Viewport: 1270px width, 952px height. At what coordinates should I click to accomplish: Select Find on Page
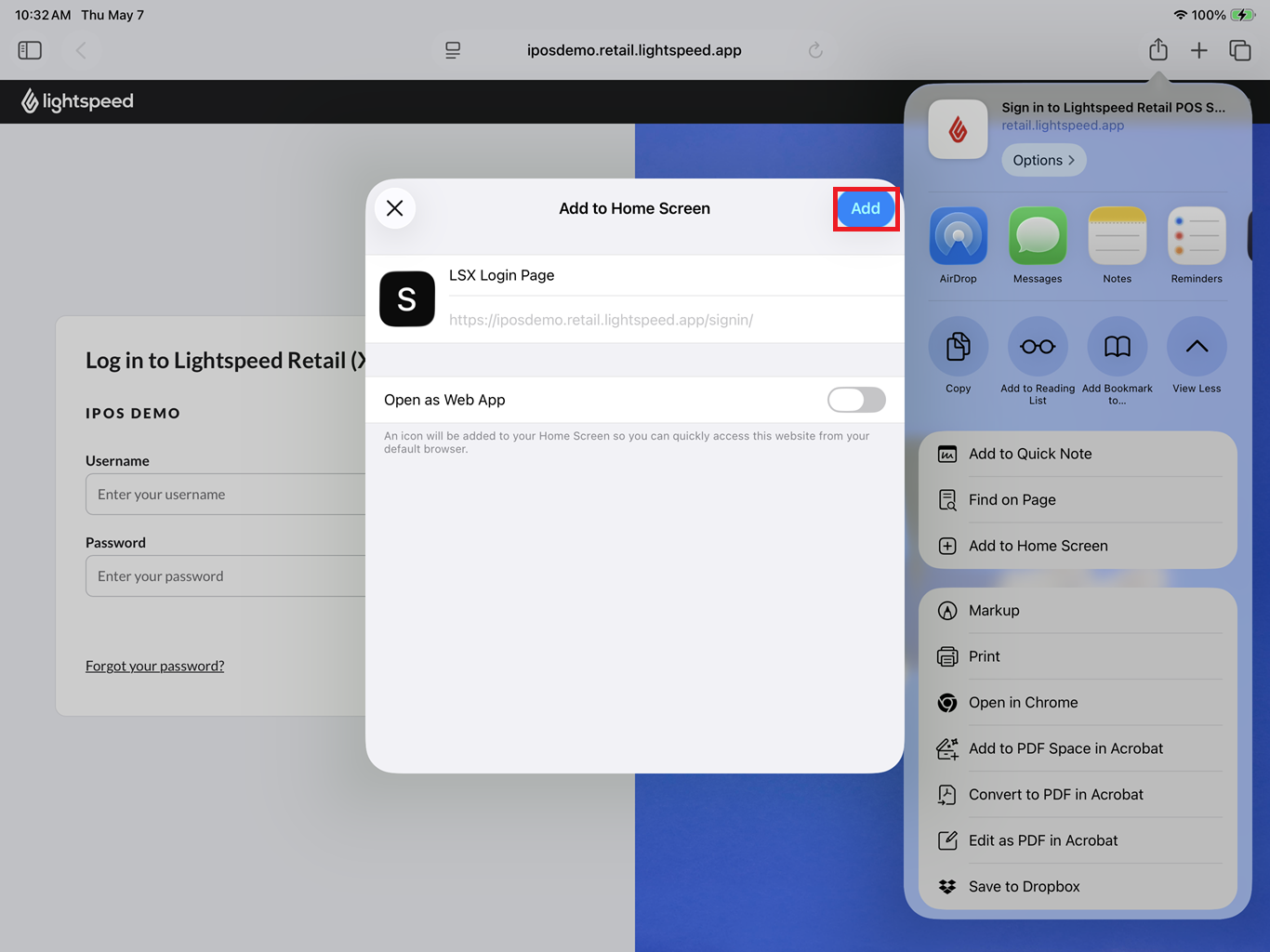point(1078,500)
